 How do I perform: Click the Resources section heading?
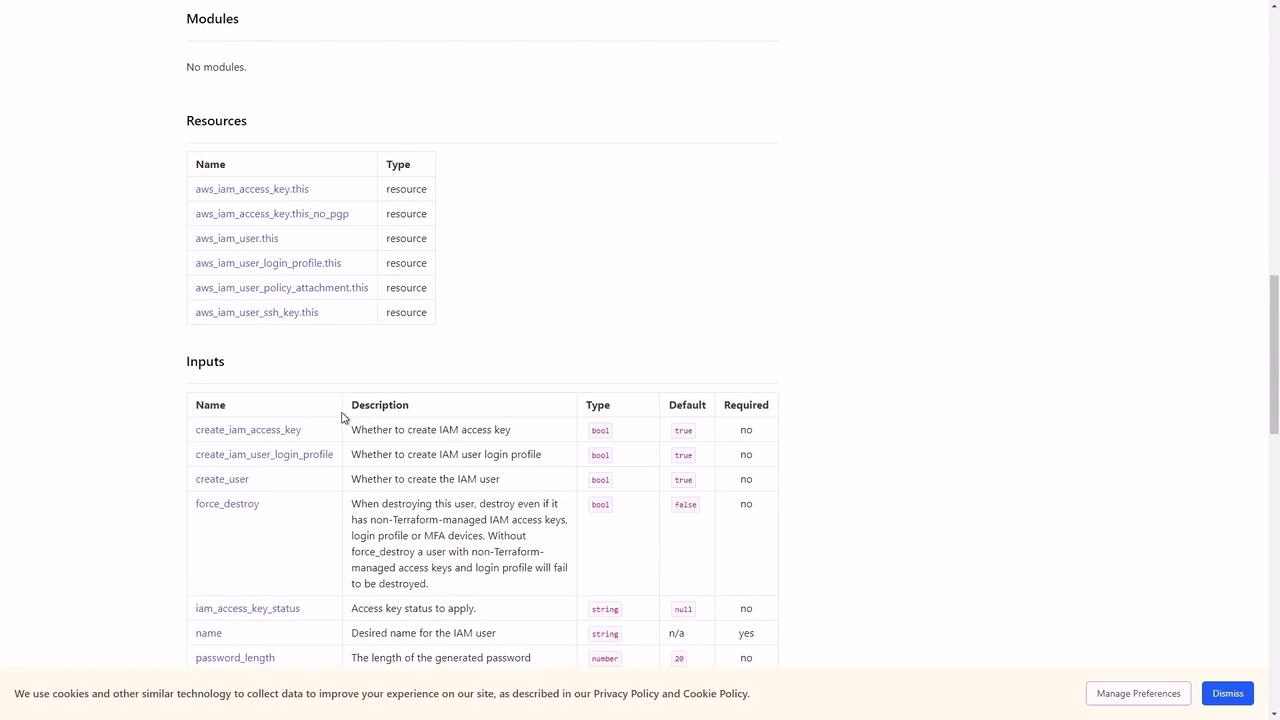216,121
